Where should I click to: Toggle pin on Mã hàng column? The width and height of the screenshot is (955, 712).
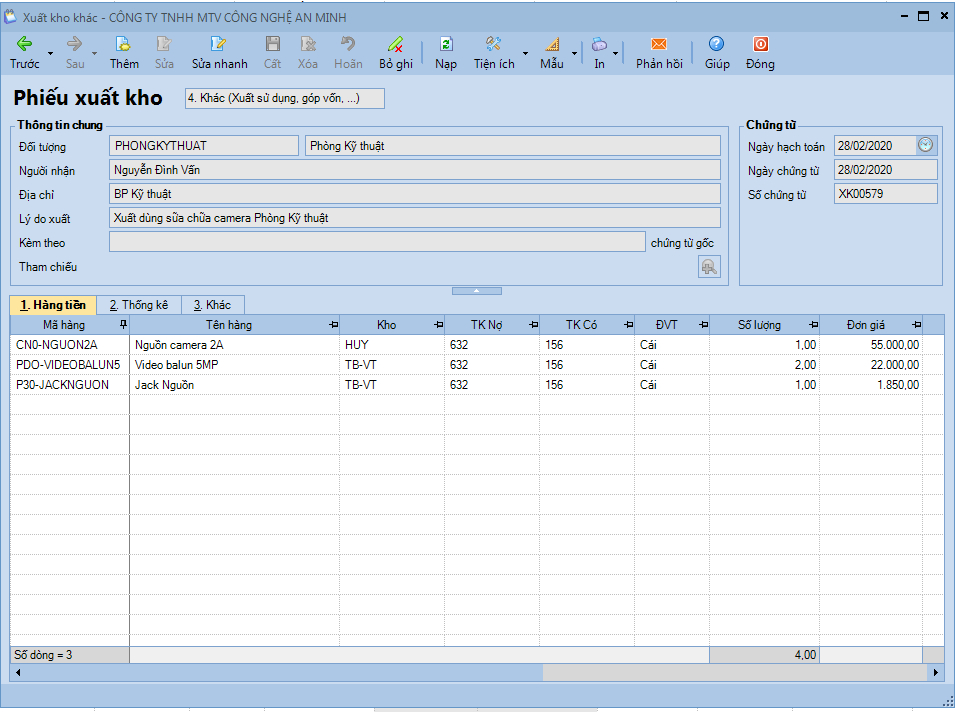click(x=123, y=325)
